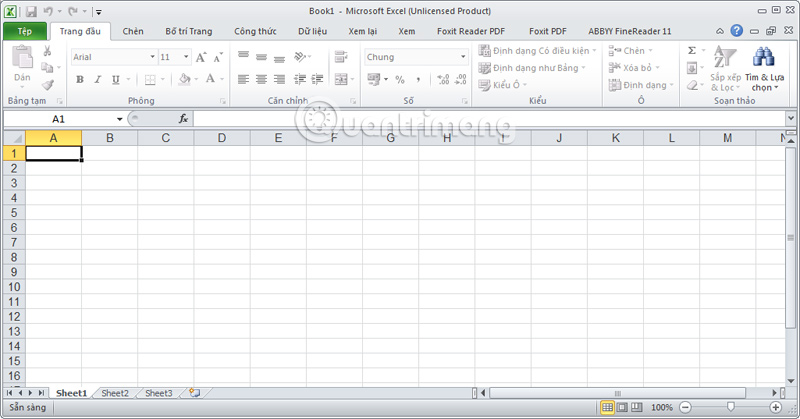The height and width of the screenshot is (419, 800).
Task: Select the Format Painter brush icon
Action: click(47, 85)
